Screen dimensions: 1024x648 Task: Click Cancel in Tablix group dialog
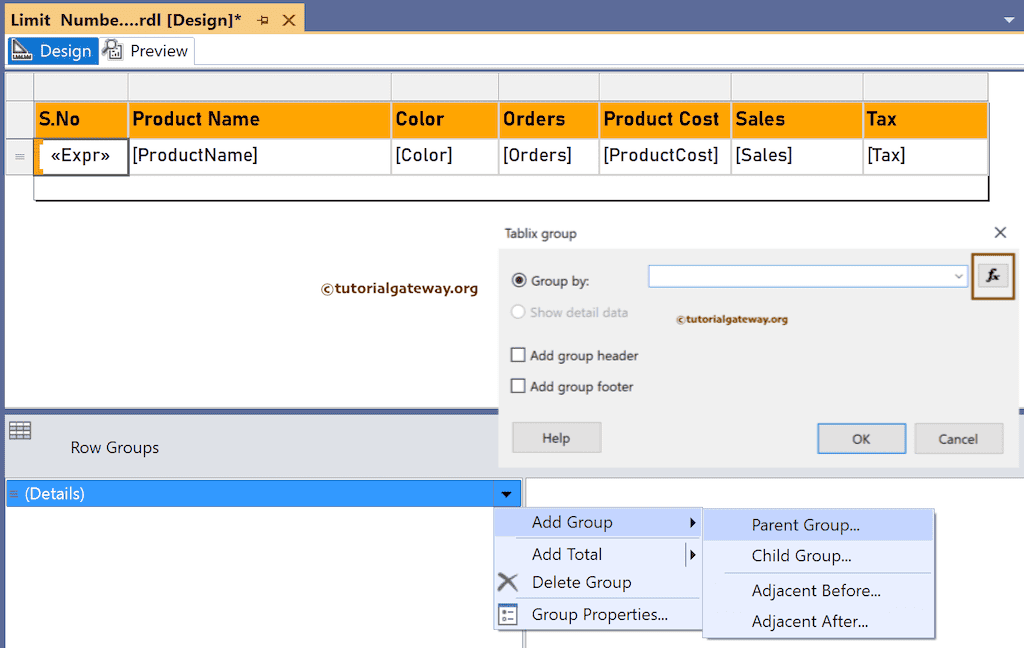click(x=958, y=438)
